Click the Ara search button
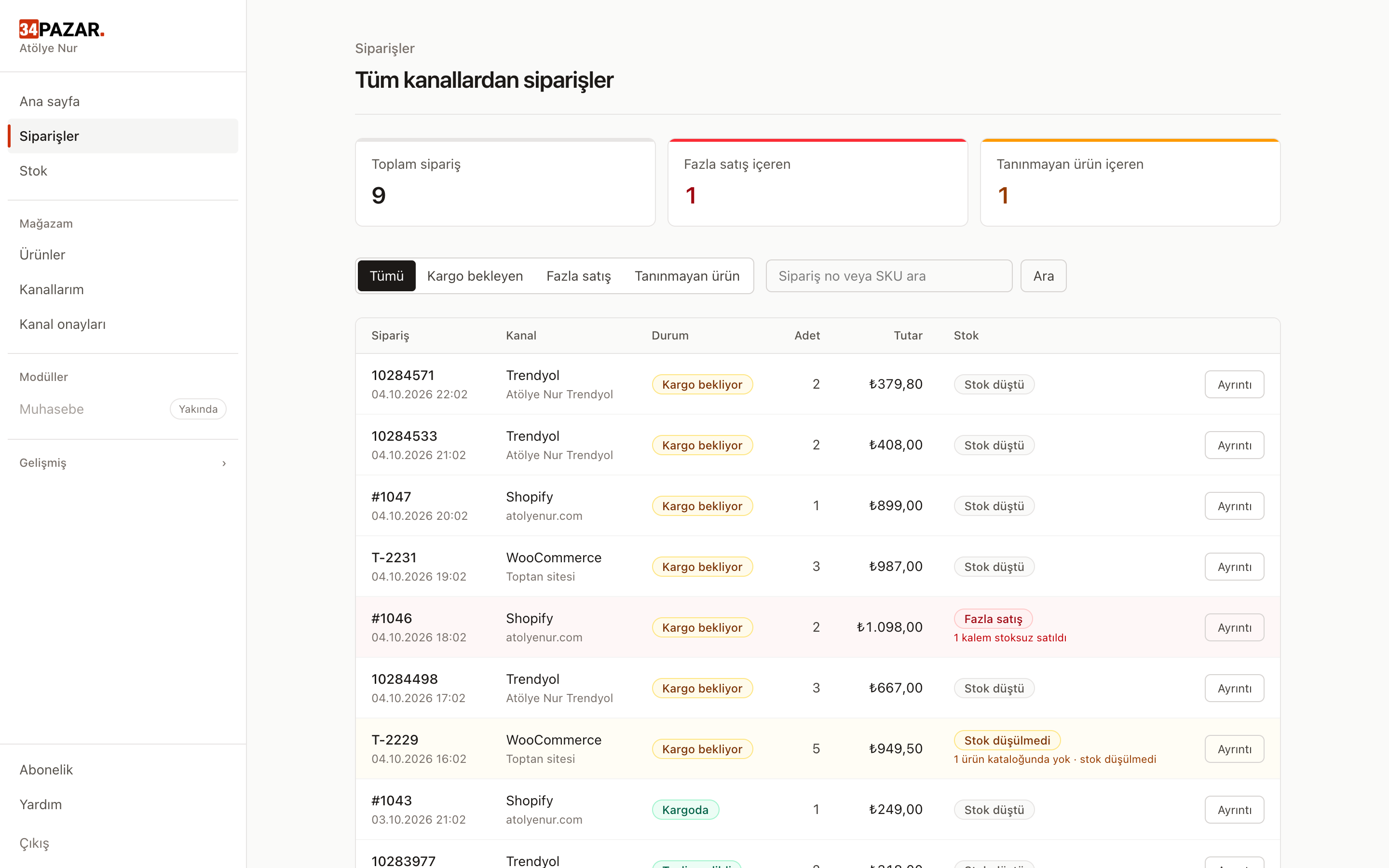The width and height of the screenshot is (1389, 868). (1044, 276)
